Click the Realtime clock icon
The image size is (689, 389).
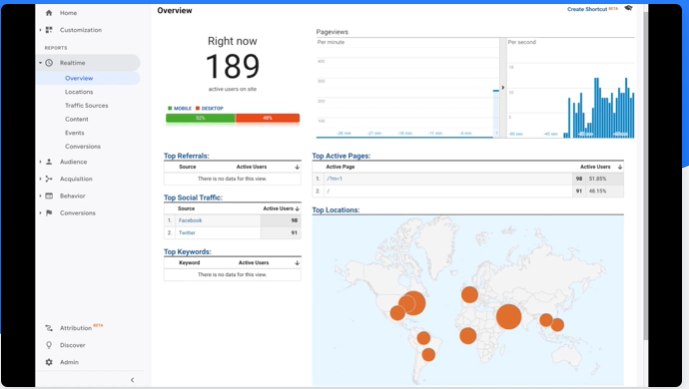[x=49, y=63]
